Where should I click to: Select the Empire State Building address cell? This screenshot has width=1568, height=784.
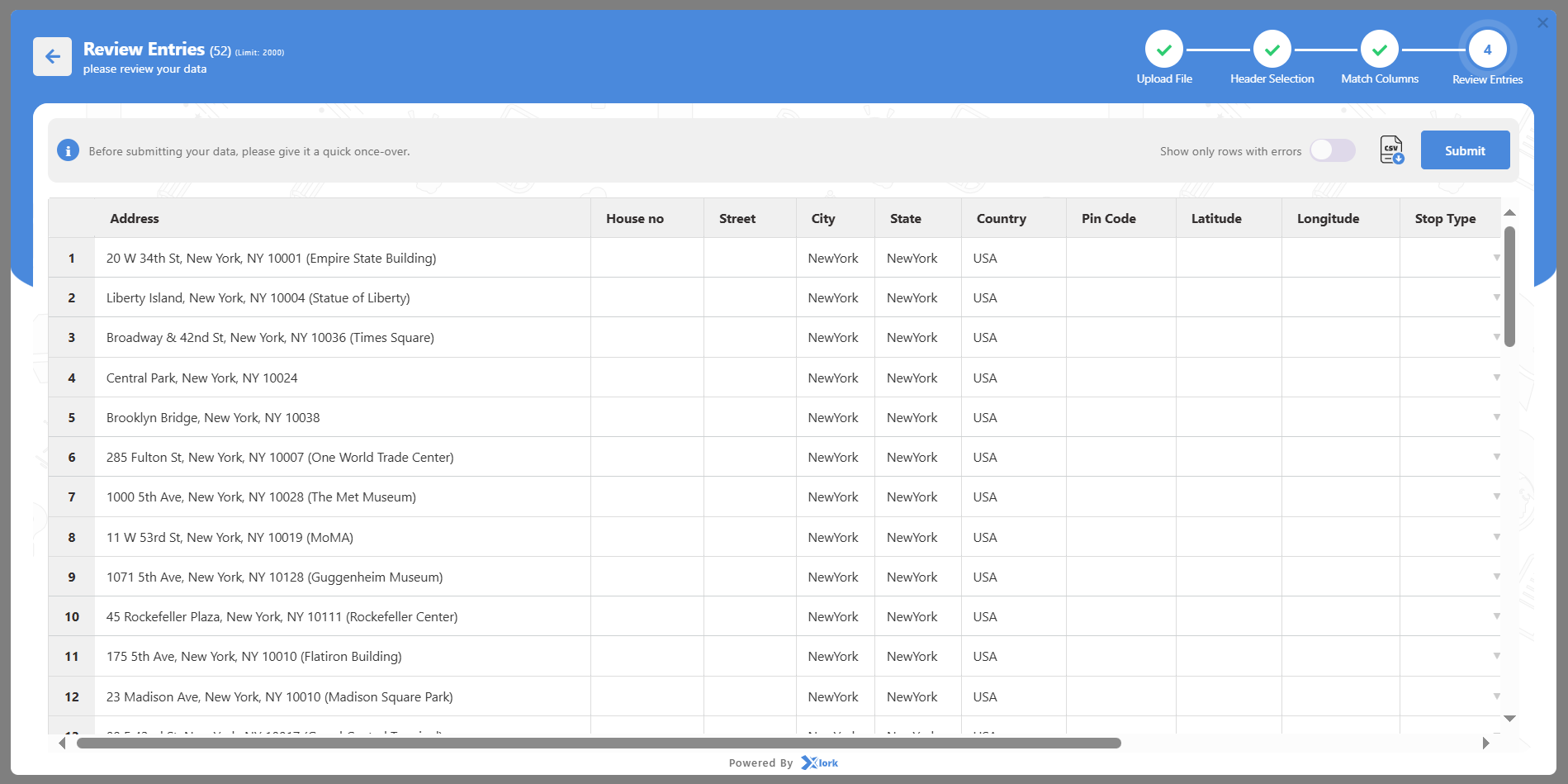pos(271,259)
